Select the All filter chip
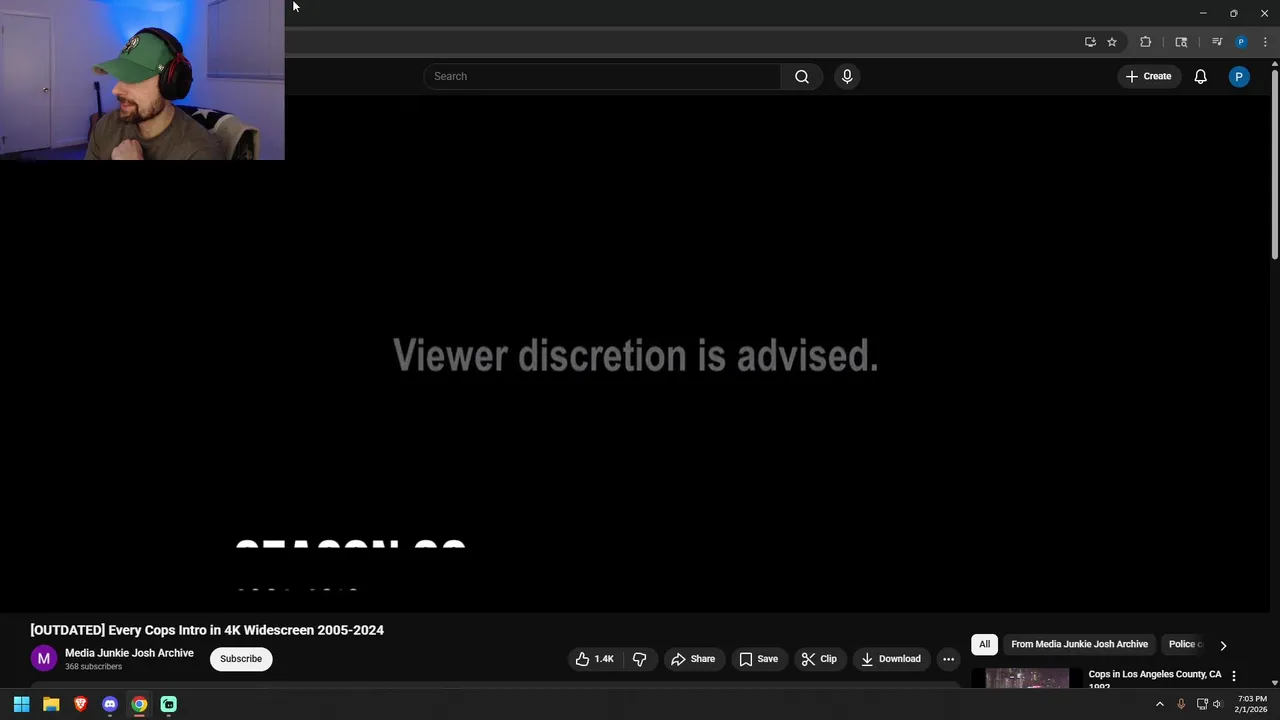The image size is (1280, 720). click(x=984, y=644)
